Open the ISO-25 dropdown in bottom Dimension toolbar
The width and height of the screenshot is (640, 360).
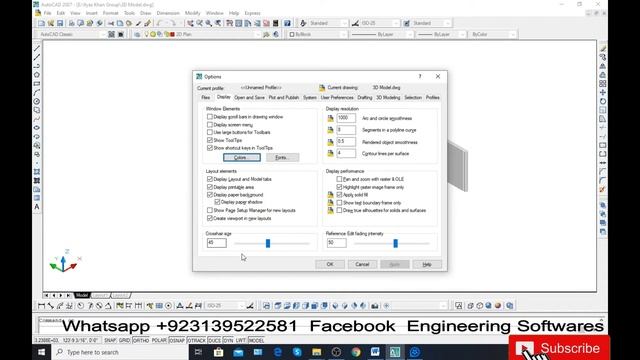click(x=225, y=305)
